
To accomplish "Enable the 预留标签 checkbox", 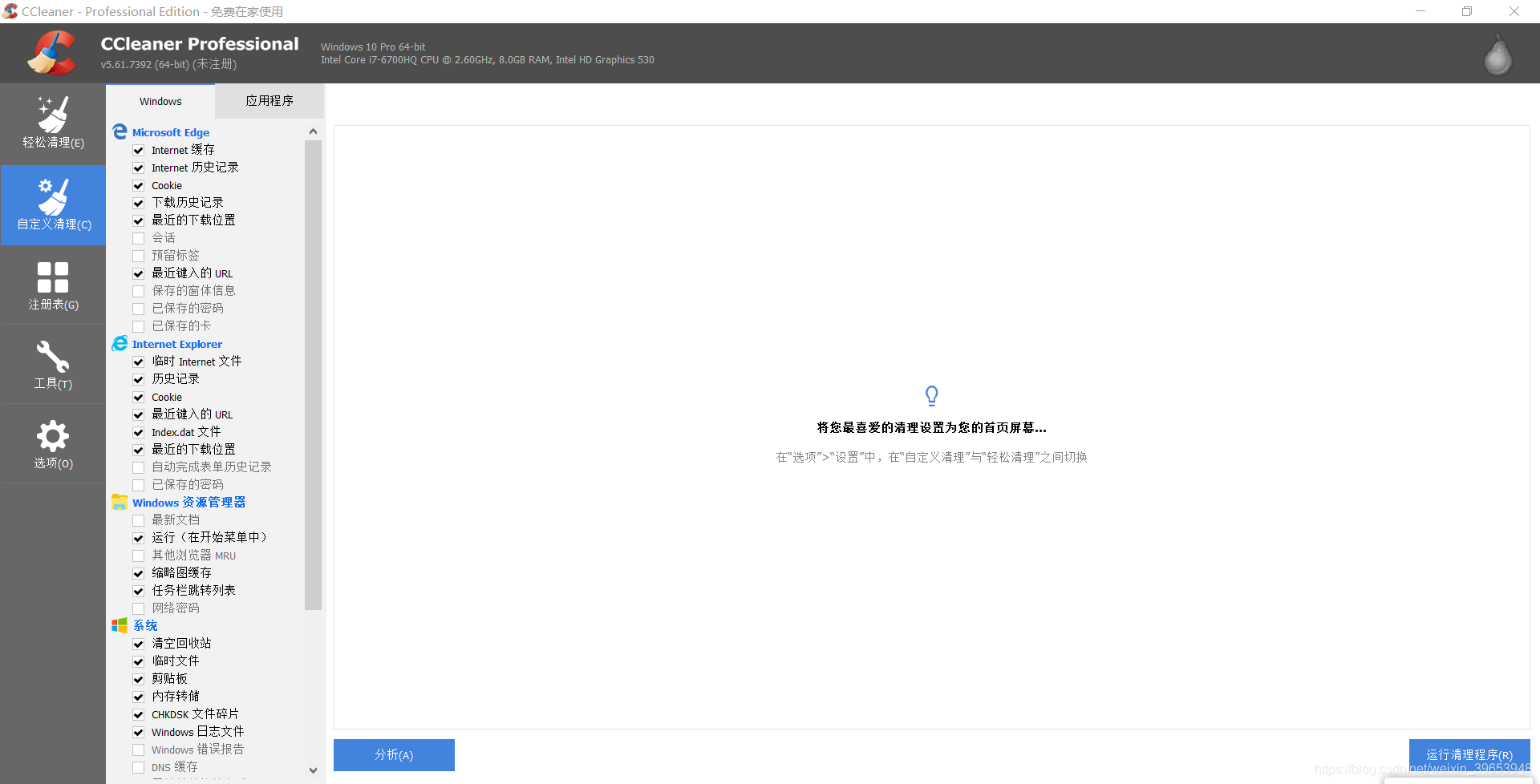I will click(138, 256).
